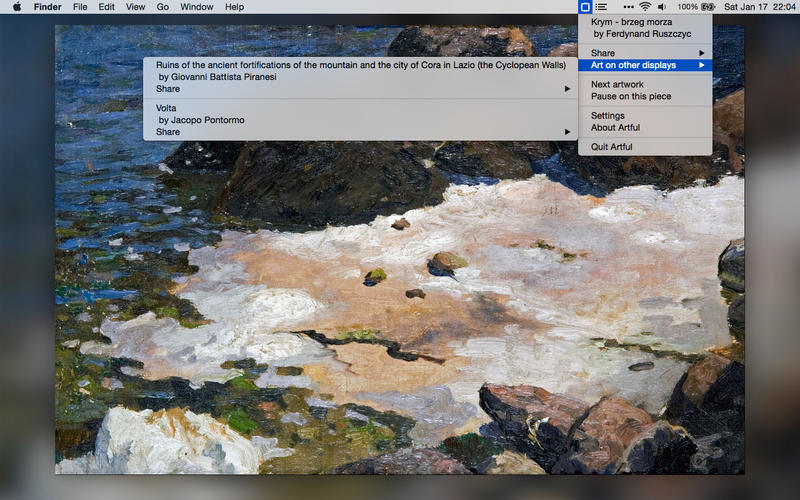Open the Edit menu
Image resolution: width=800 pixels, height=500 pixels.
(x=106, y=7)
